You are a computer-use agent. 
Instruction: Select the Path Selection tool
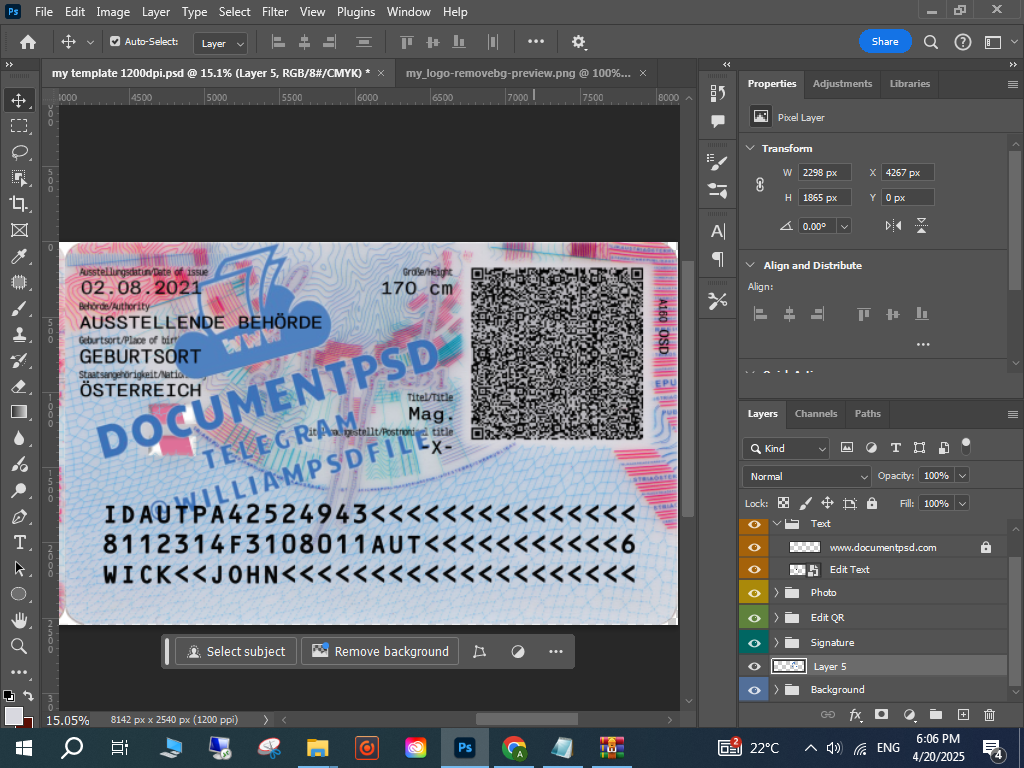(x=19, y=568)
